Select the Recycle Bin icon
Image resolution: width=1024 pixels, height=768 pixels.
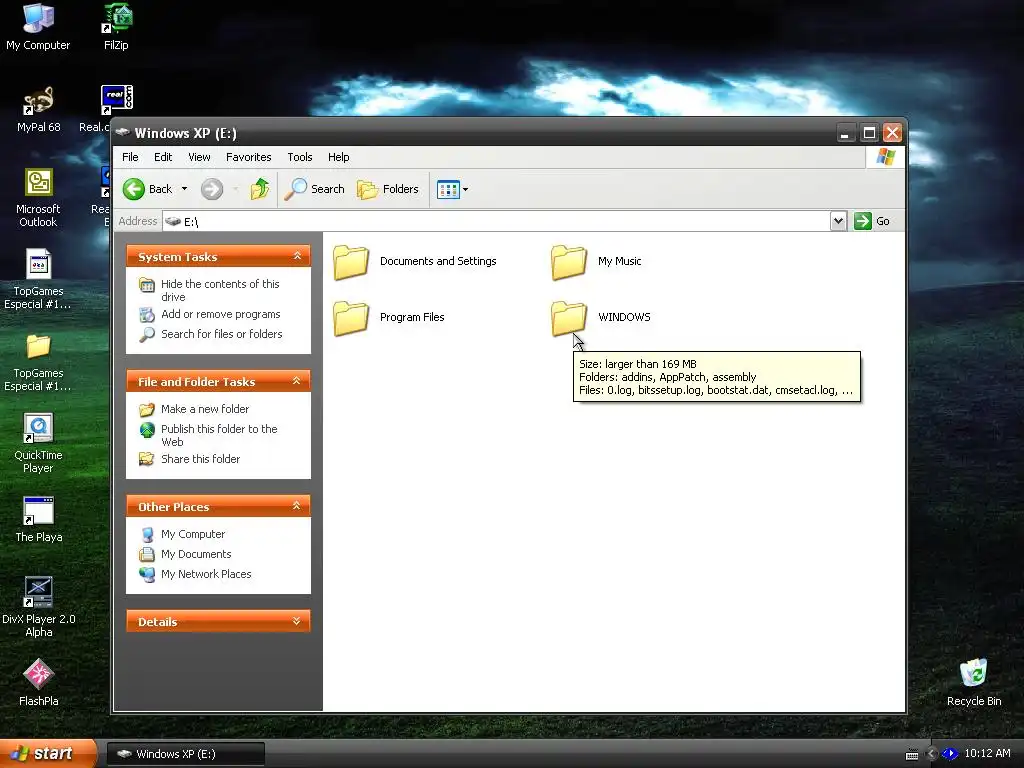974,683
